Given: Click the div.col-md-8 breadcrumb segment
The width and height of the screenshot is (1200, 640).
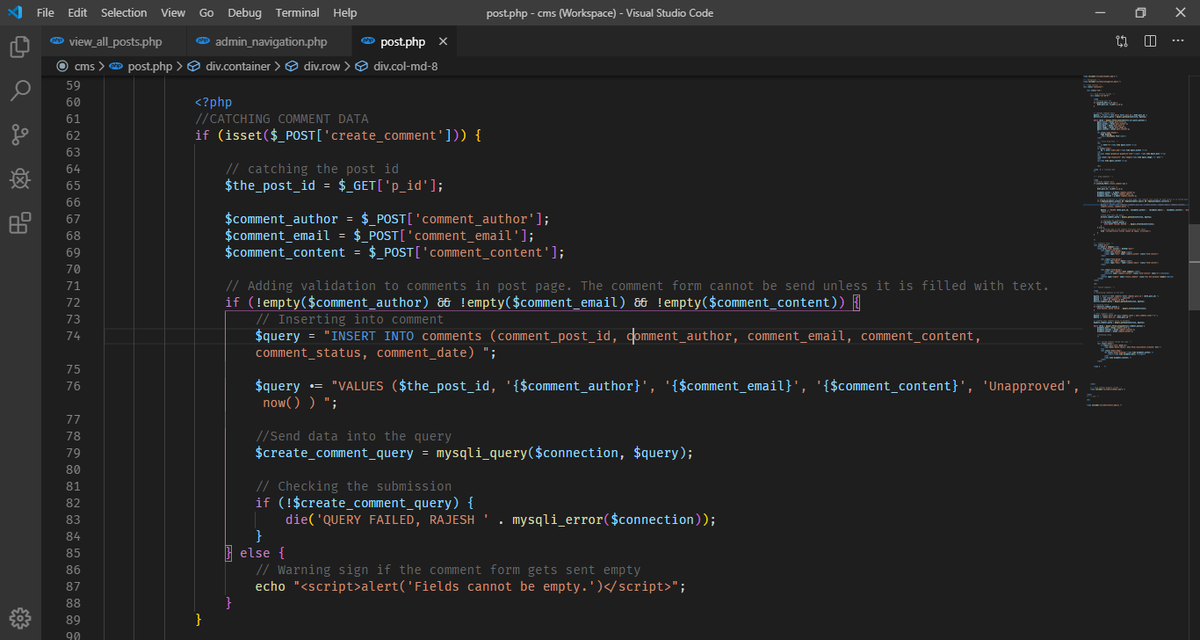Looking at the screenshot, I should pos(405,66).
